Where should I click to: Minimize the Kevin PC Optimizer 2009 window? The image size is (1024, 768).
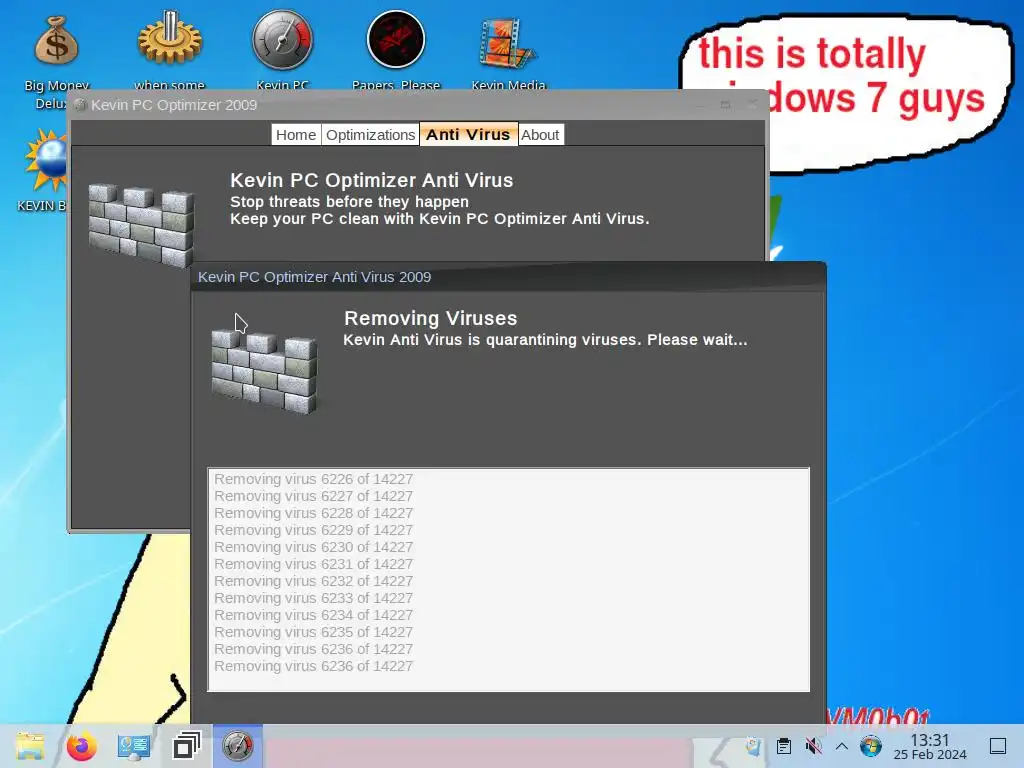click(699, 104)
